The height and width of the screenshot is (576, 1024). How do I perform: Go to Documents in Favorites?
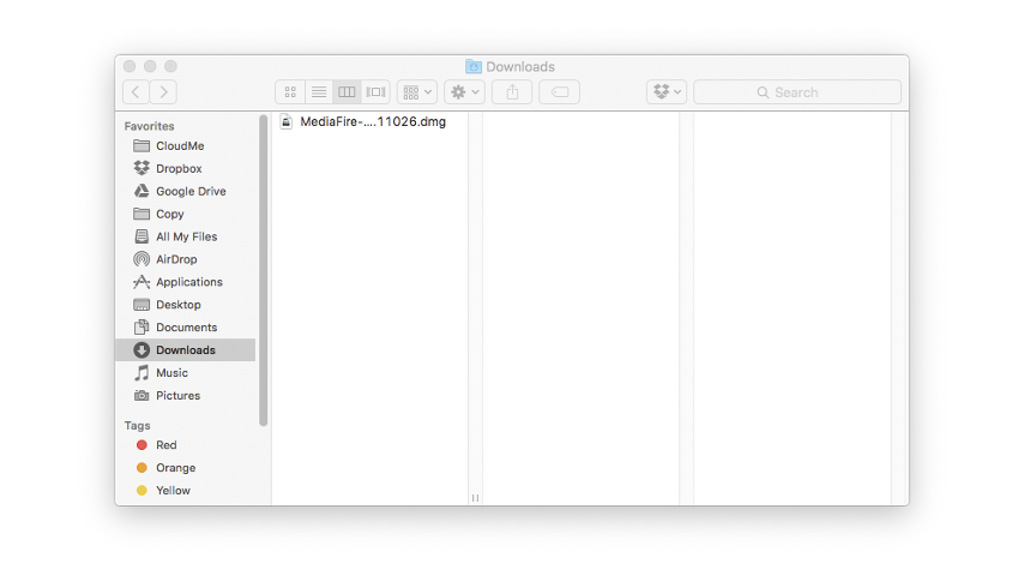[186, 327]
